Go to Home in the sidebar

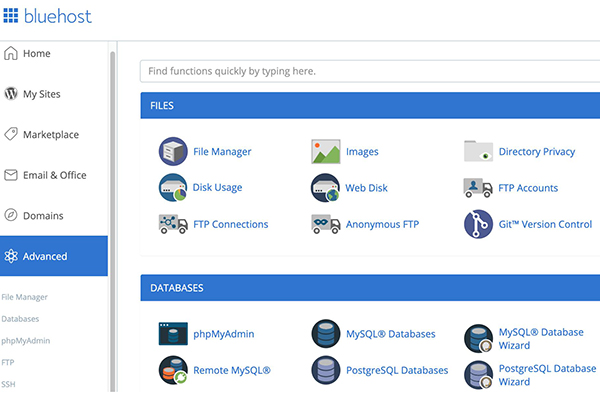pos(36,54)
